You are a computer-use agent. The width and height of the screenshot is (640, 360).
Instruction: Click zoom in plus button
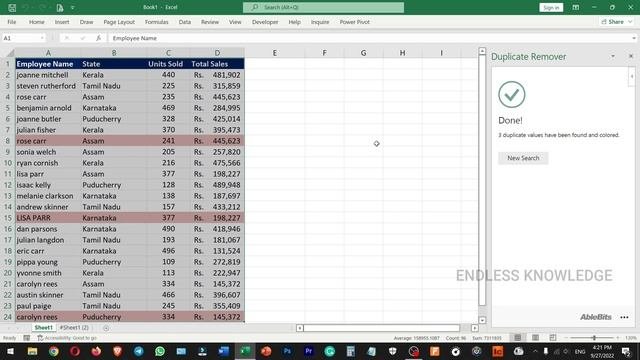click(618, 338)
